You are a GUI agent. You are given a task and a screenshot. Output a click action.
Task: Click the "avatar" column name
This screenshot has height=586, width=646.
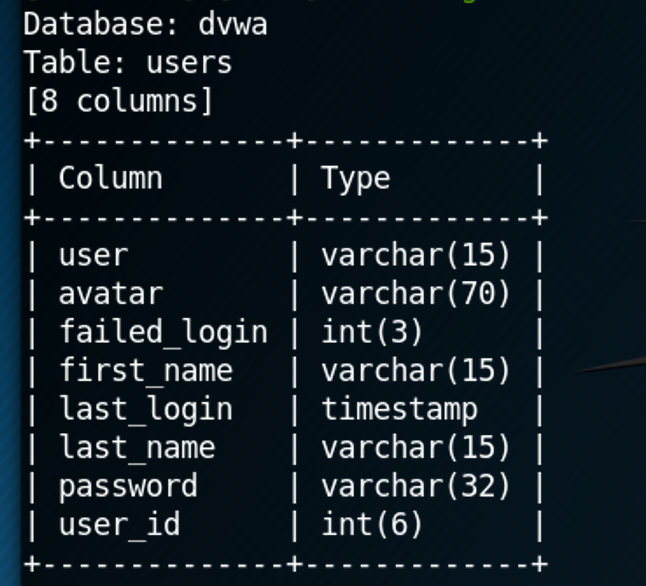point(110,294)
